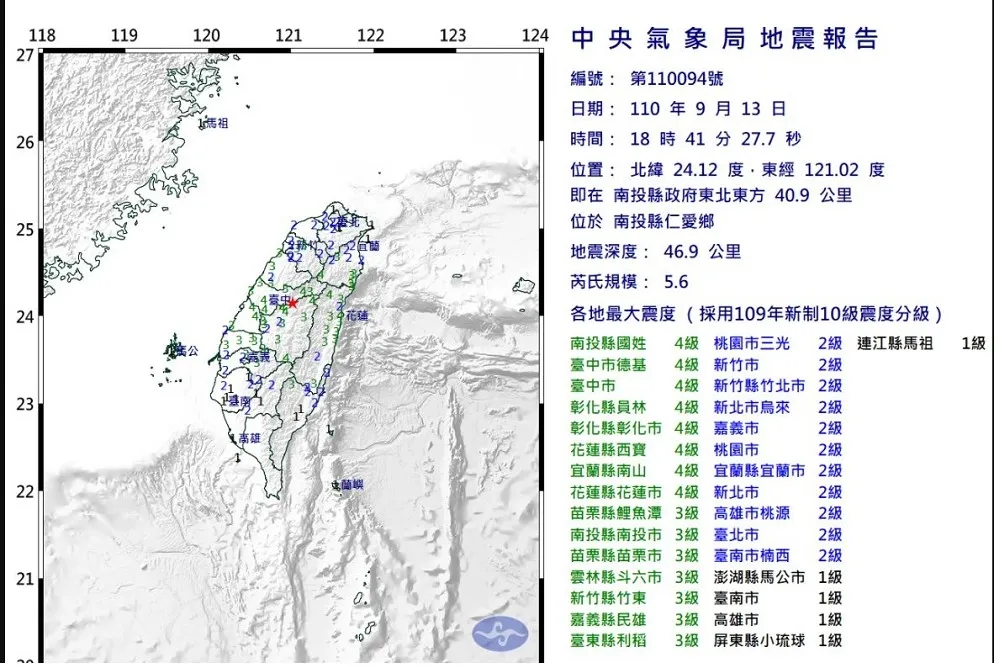Viewport: 1000px width, 666px height.
Task: Click the note 採用109年新制10級震度分級
Action: [814, 314]
